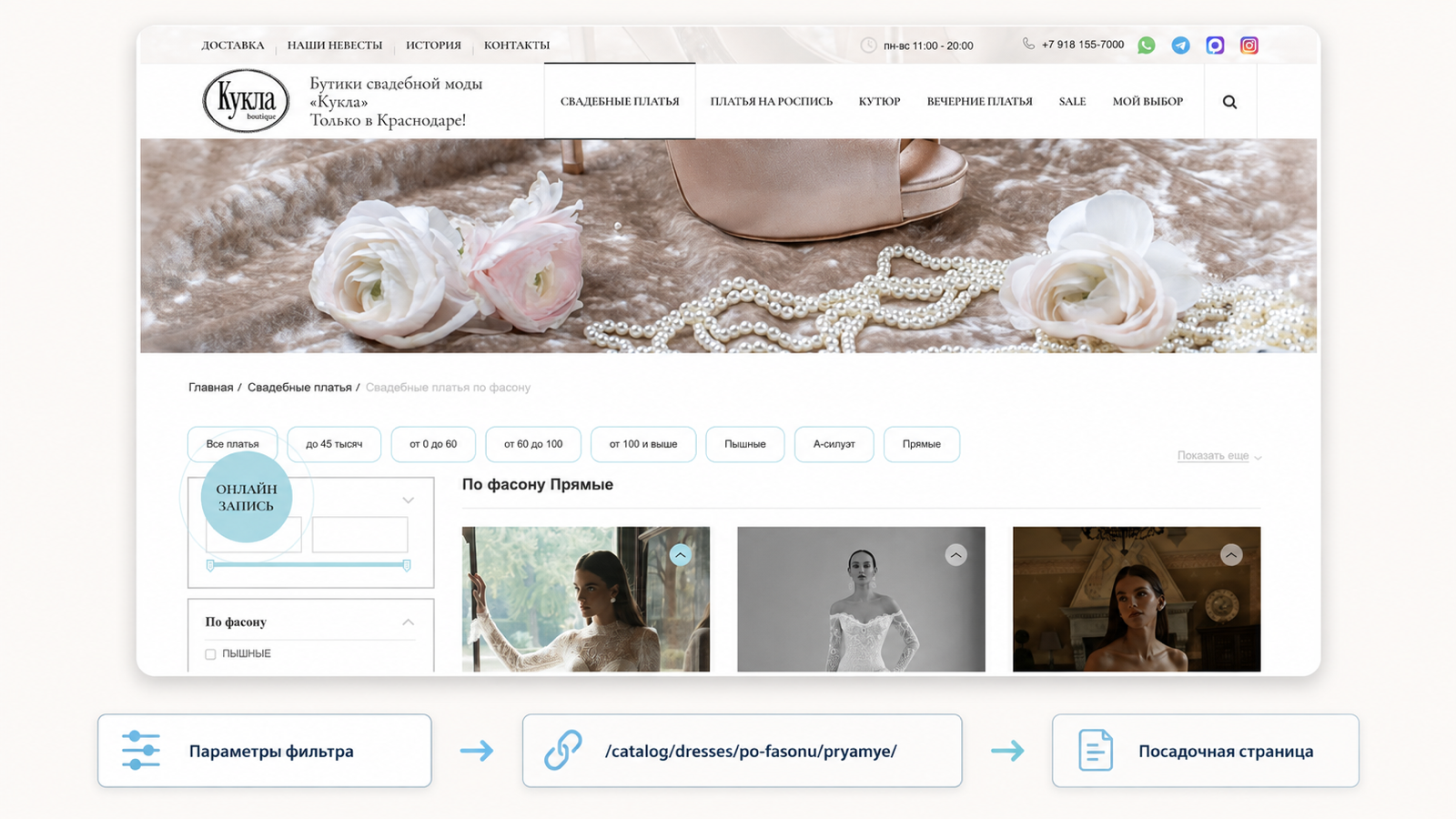Click the phone icon beside number
This screenshot has height=819, width=1456.
coord(1028,44)
